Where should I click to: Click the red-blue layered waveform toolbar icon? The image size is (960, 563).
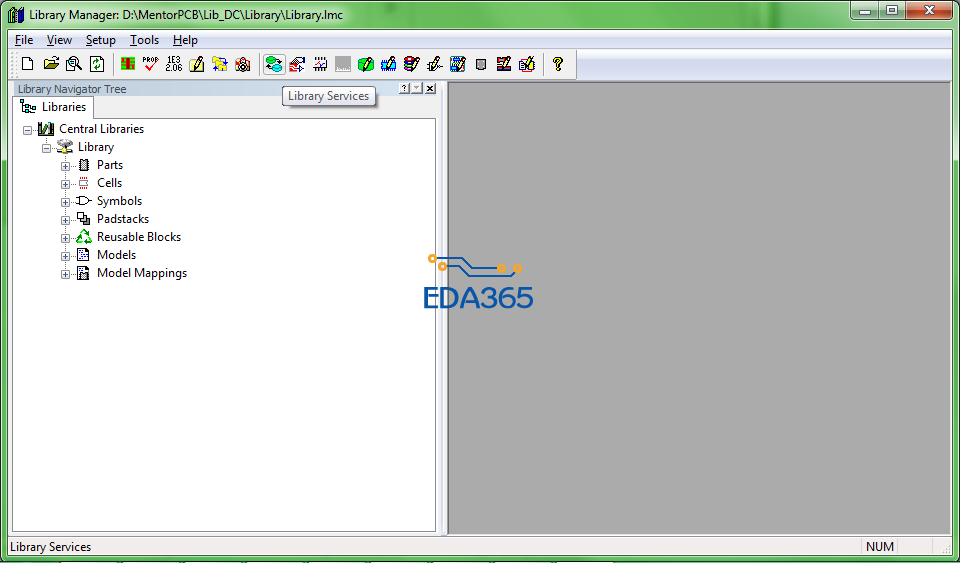point(297,64)
